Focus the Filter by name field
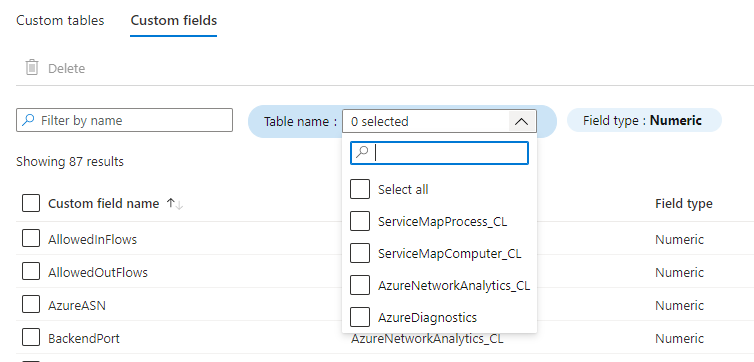The height and width of the screenshot is (362, 754). [125, 120]
